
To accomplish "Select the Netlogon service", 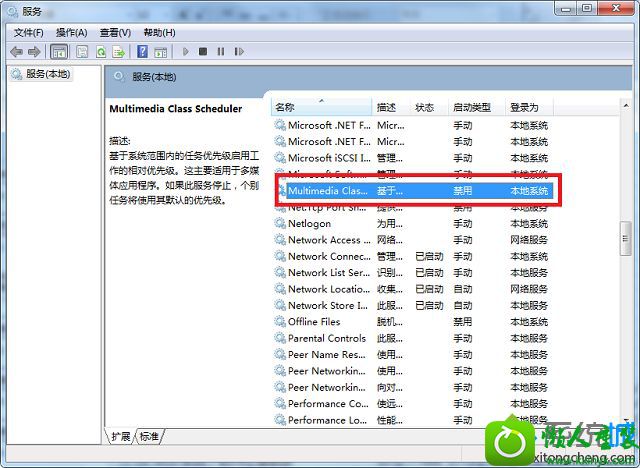I will [309, 224].
